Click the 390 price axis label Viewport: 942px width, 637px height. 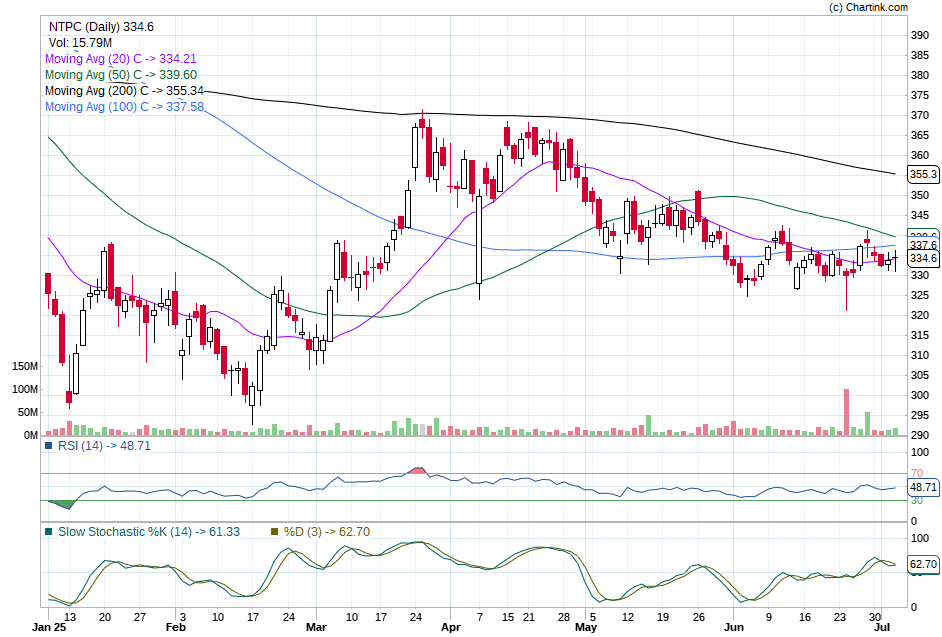pos(920,35)
